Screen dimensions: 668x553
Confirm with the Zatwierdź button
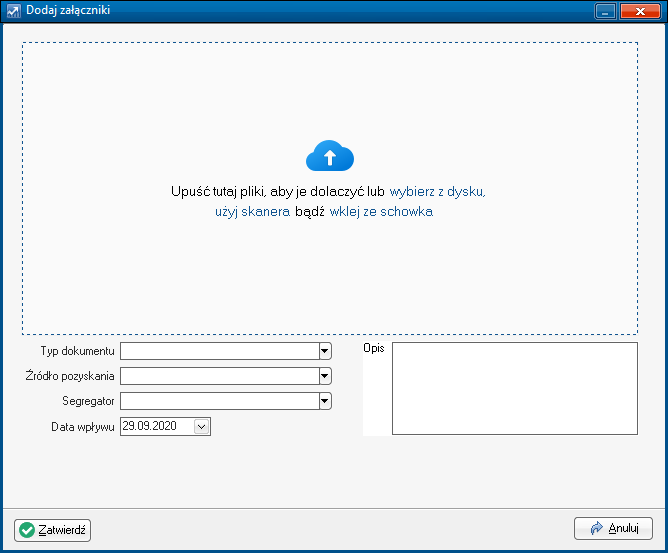[x=52, y=530]
